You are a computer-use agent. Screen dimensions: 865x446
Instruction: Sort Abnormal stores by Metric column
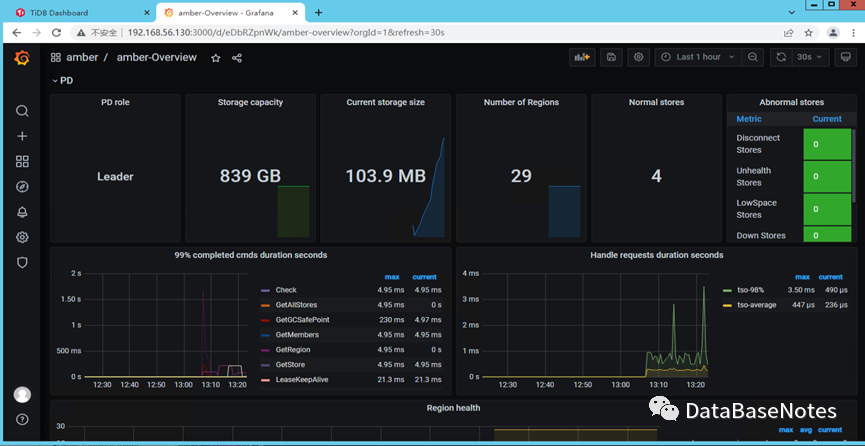pos(749,119)
